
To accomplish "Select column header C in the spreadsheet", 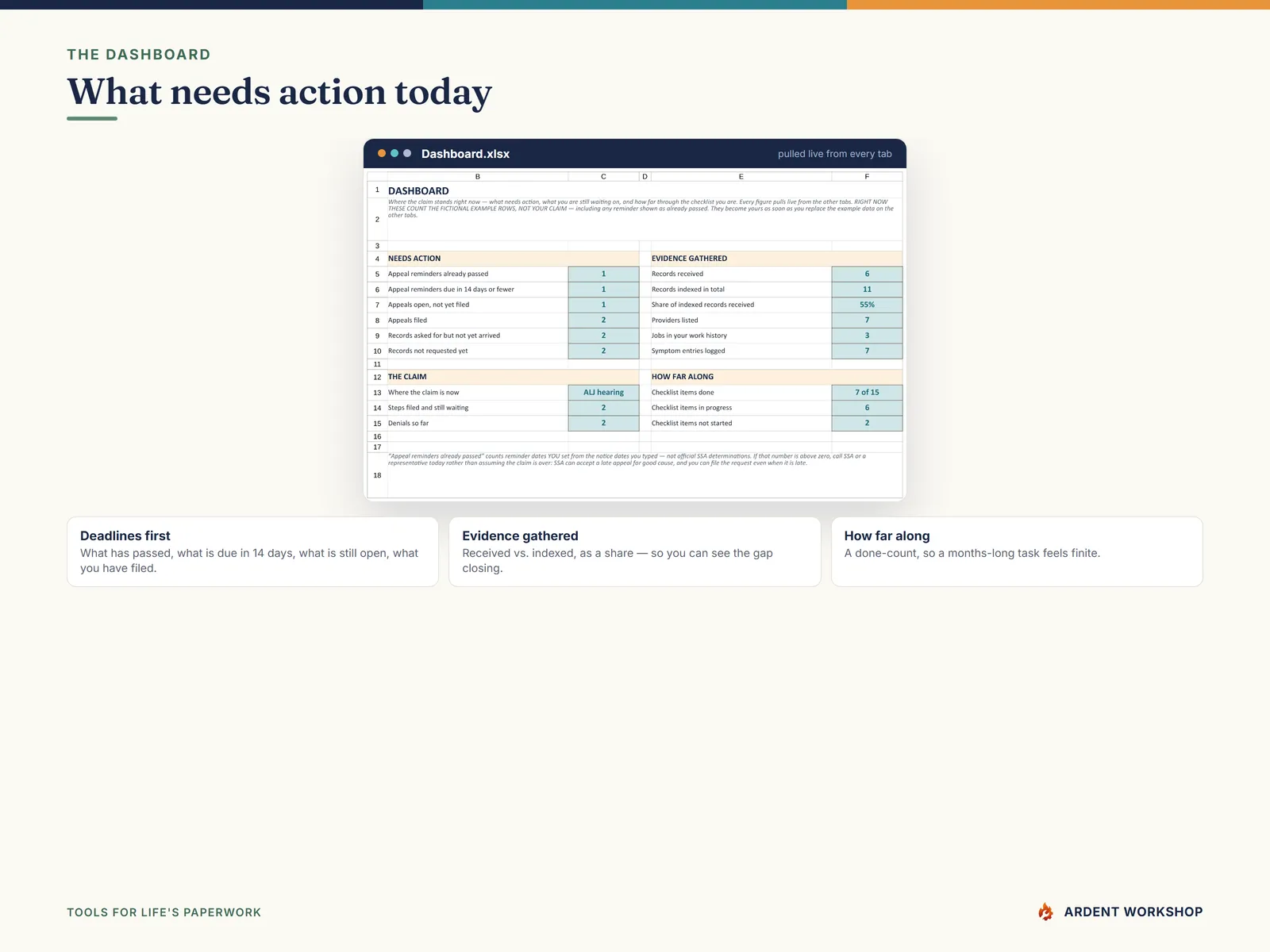I will [x=603, y=177].
